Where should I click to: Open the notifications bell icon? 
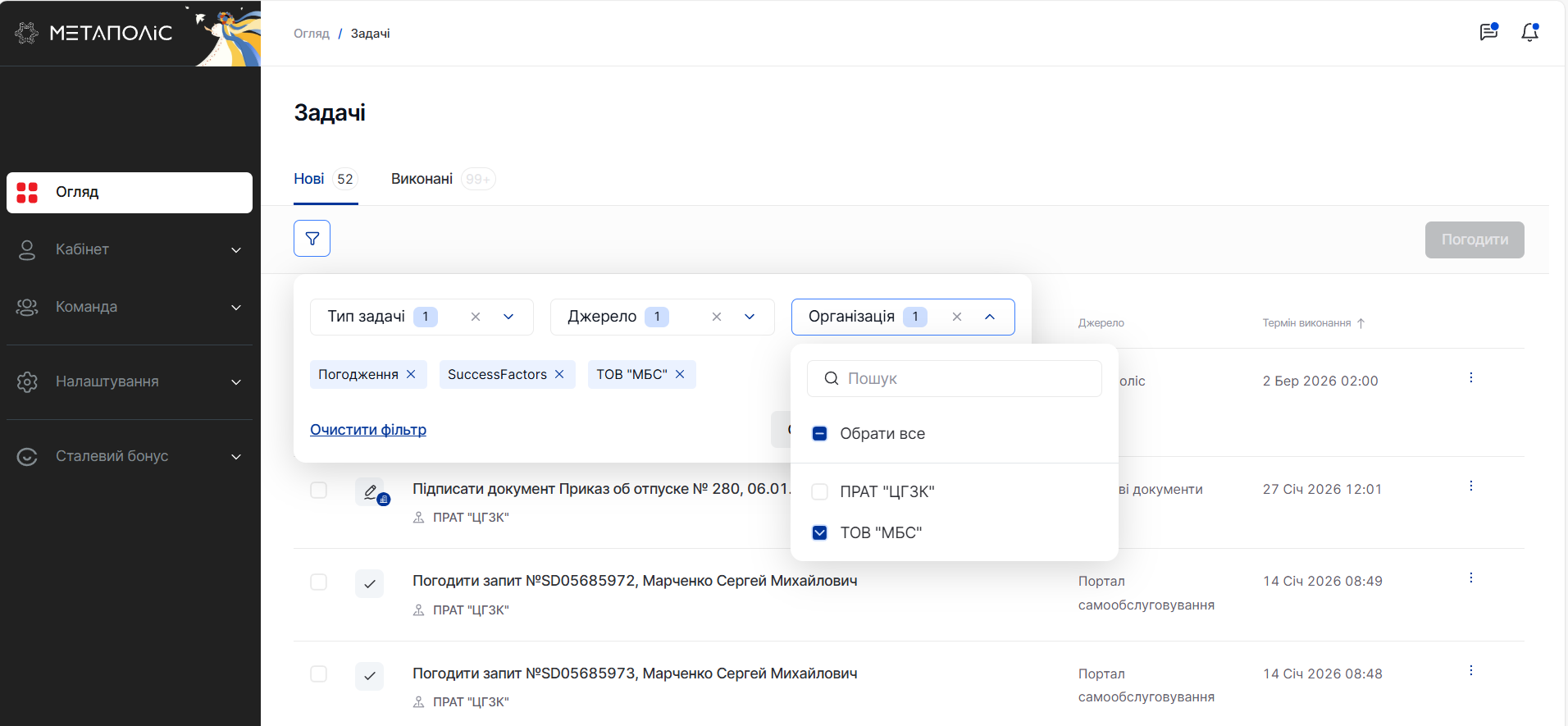click(1529, 33)
